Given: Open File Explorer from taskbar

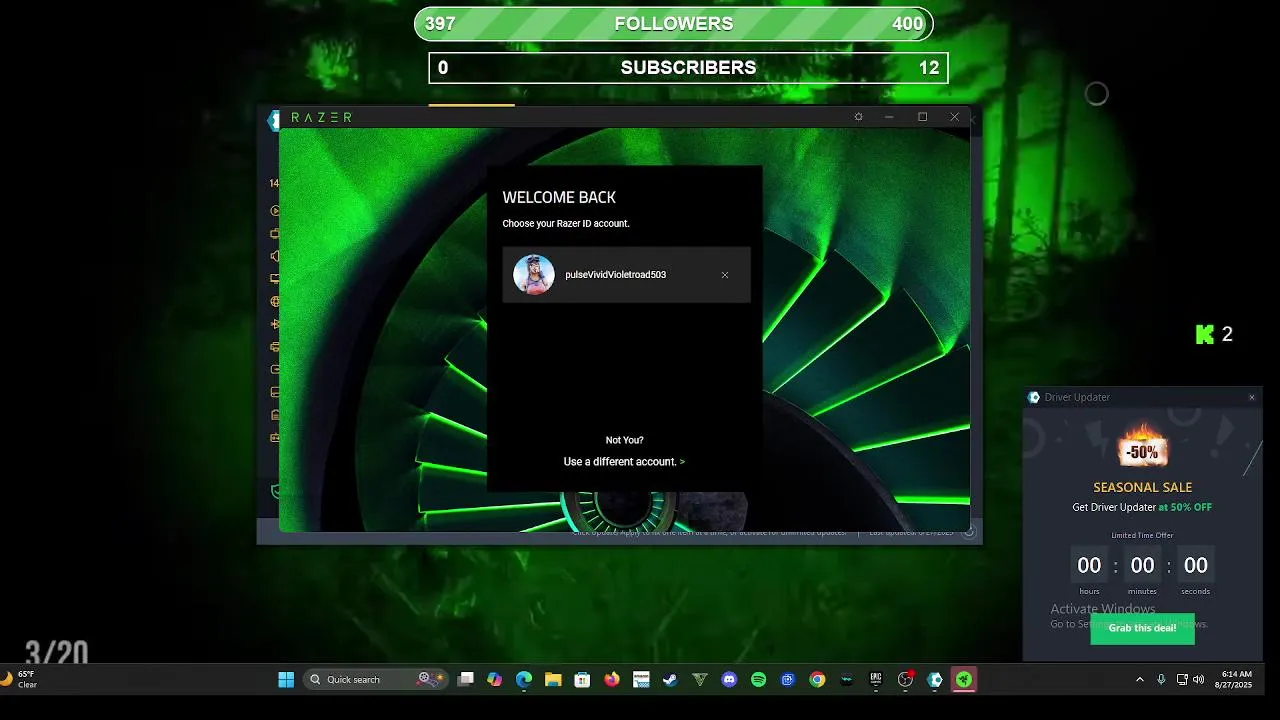Looking at the screenshot, I should pyautogui.click(x=553, y=680).
